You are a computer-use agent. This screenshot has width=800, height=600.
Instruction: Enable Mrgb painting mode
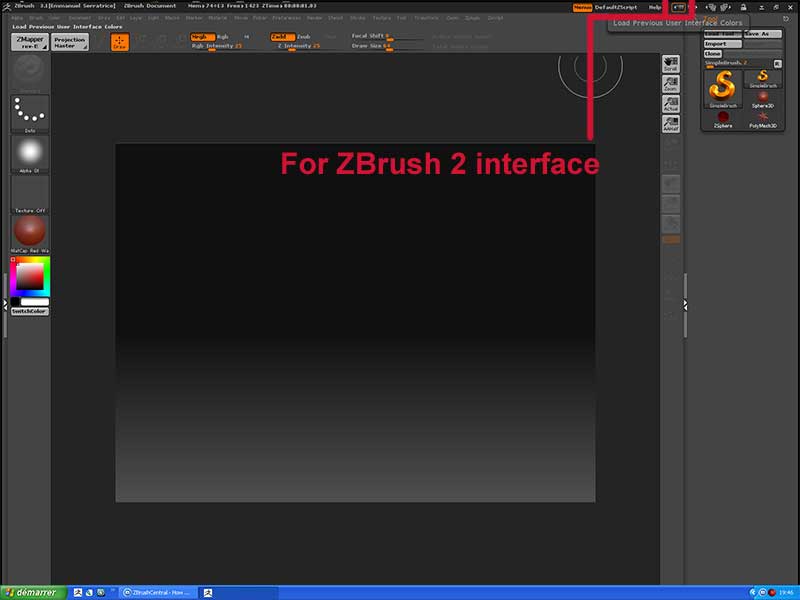tap(205, 36)
